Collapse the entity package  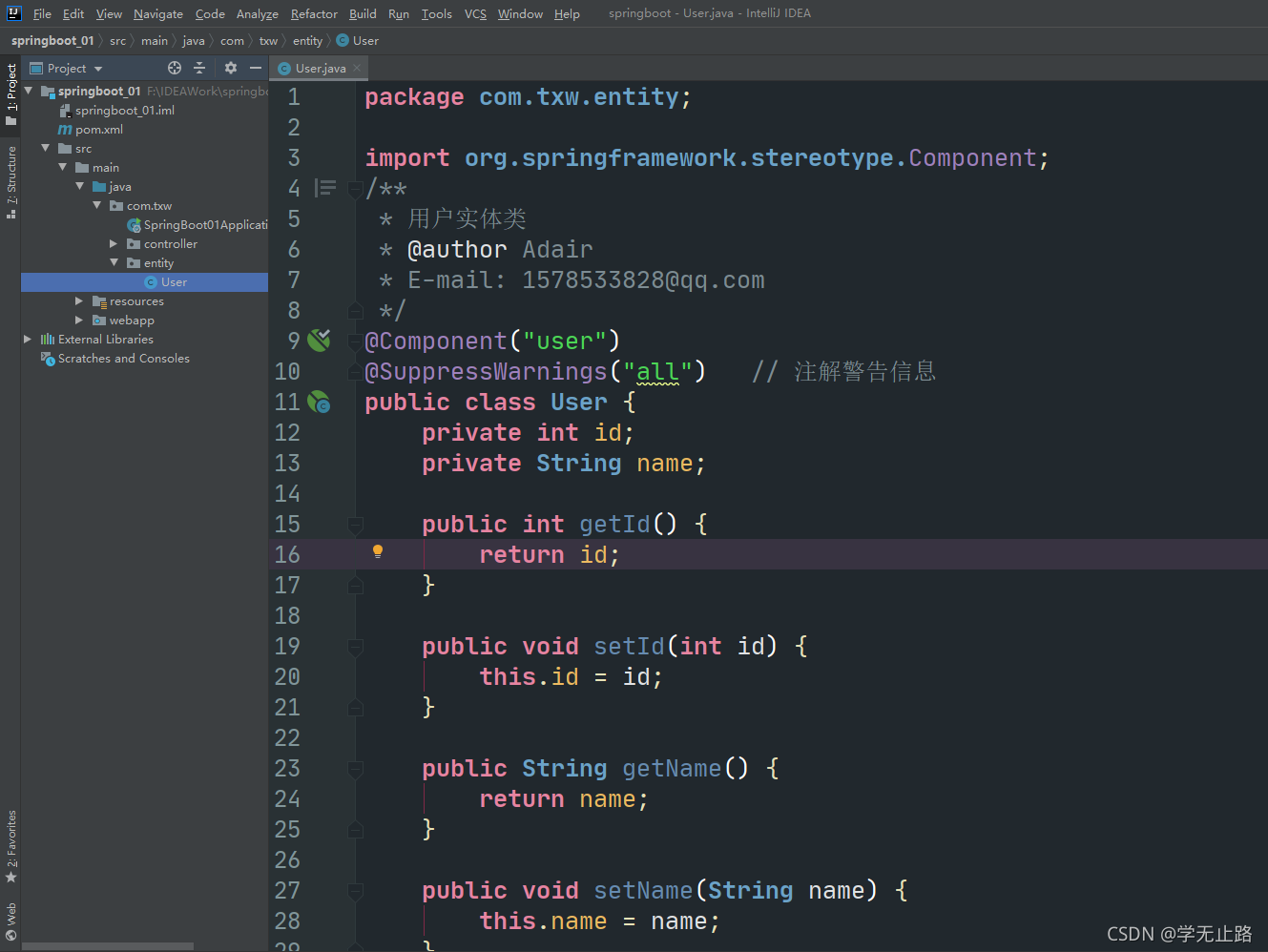click(x=114, y=262)
